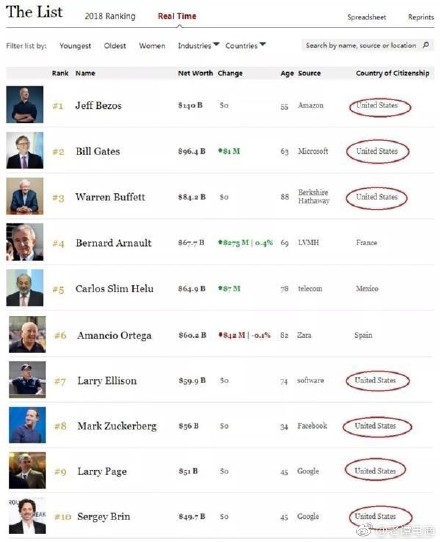The width and height of the screenshot is (440, 542).
Task: Open the Reprints link
Action: tap(421, 17)
